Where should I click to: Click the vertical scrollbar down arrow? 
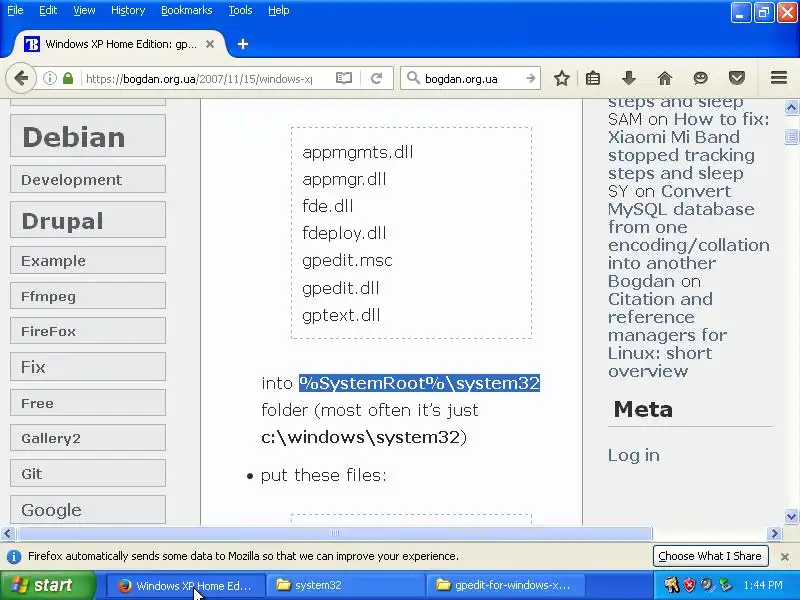coord(791,516)
